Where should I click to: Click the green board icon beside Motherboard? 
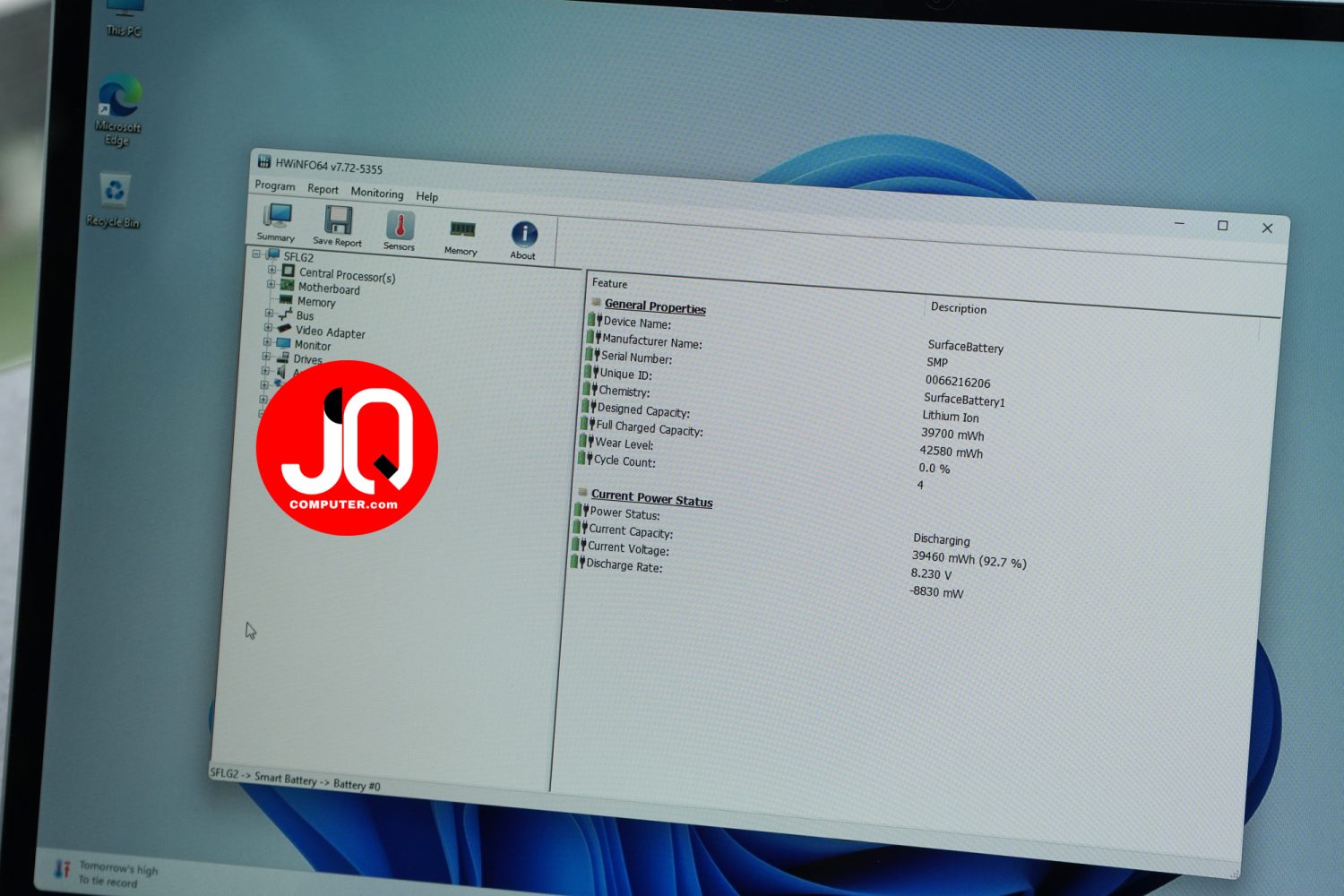(x=287, y=285)
